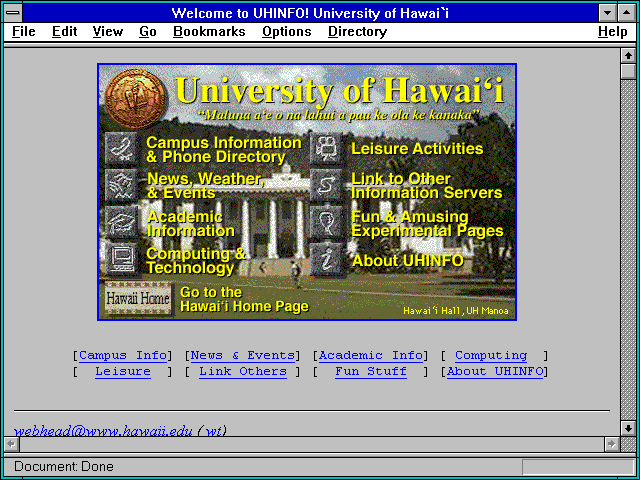Image resolution: width=640 pixels, height=480 pixels.
Task: Maximize the window with the up arrow button
Action: [x=627, y=13]
